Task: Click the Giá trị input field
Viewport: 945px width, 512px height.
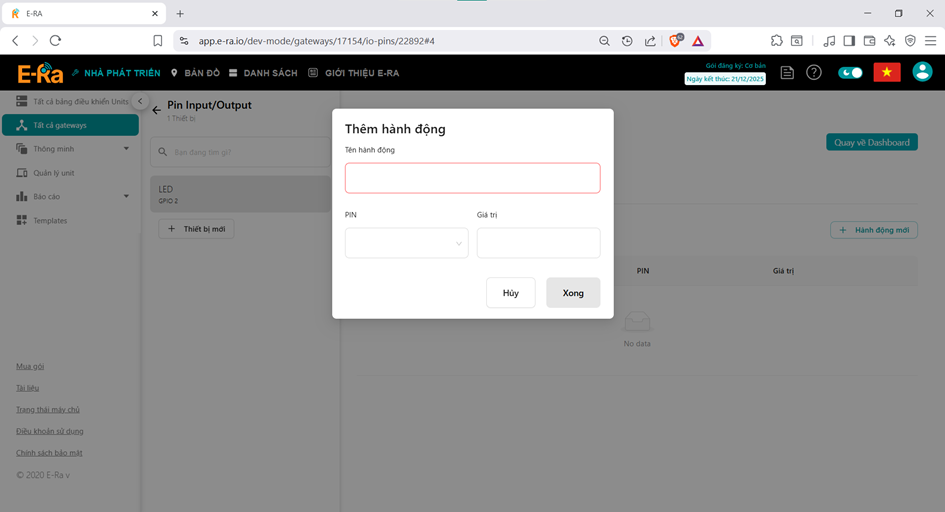Action: pyautogui.click(x=538, y=243)
